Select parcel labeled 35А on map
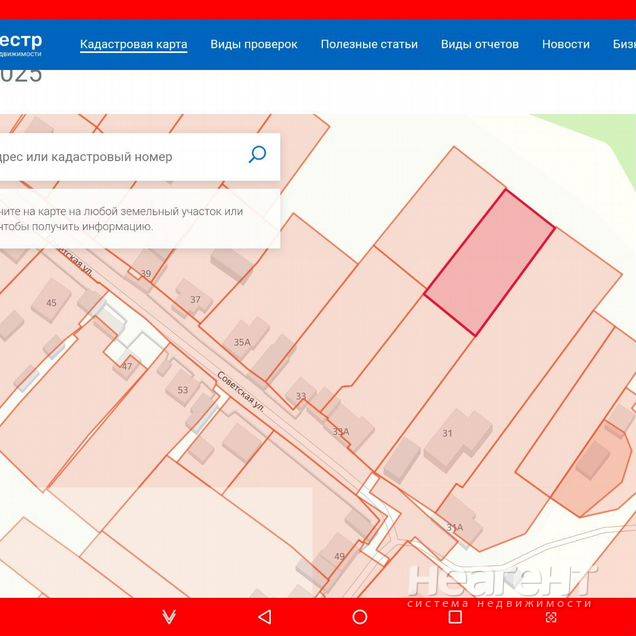Viewport: 636px width, 636px height. coord(242,341)
